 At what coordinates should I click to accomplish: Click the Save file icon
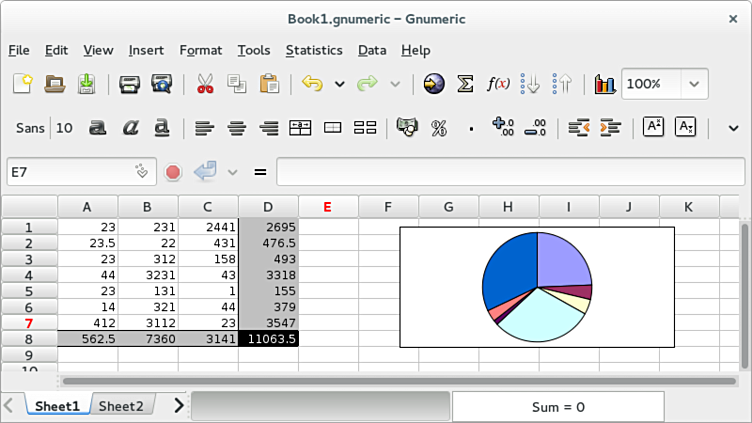[x=87, y=84]
